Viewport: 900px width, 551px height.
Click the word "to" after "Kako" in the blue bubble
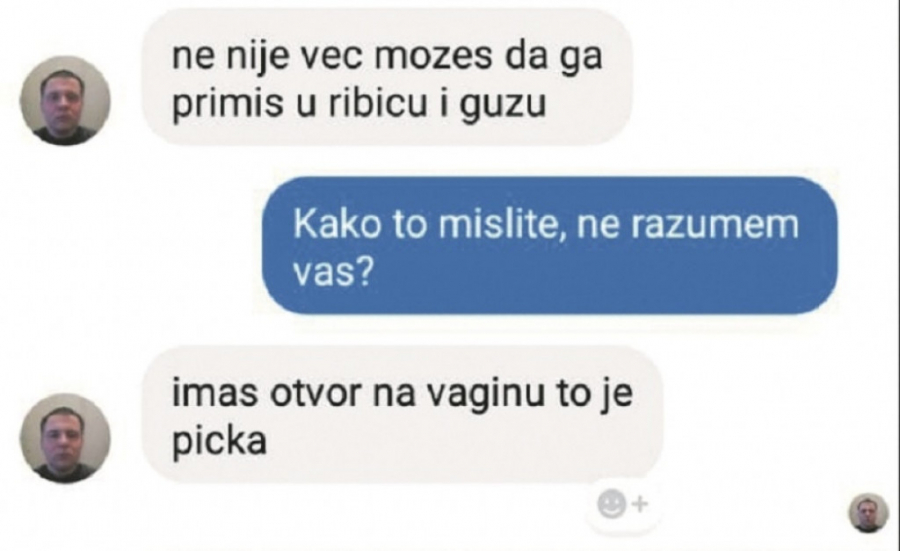click(x=410, y=224)
